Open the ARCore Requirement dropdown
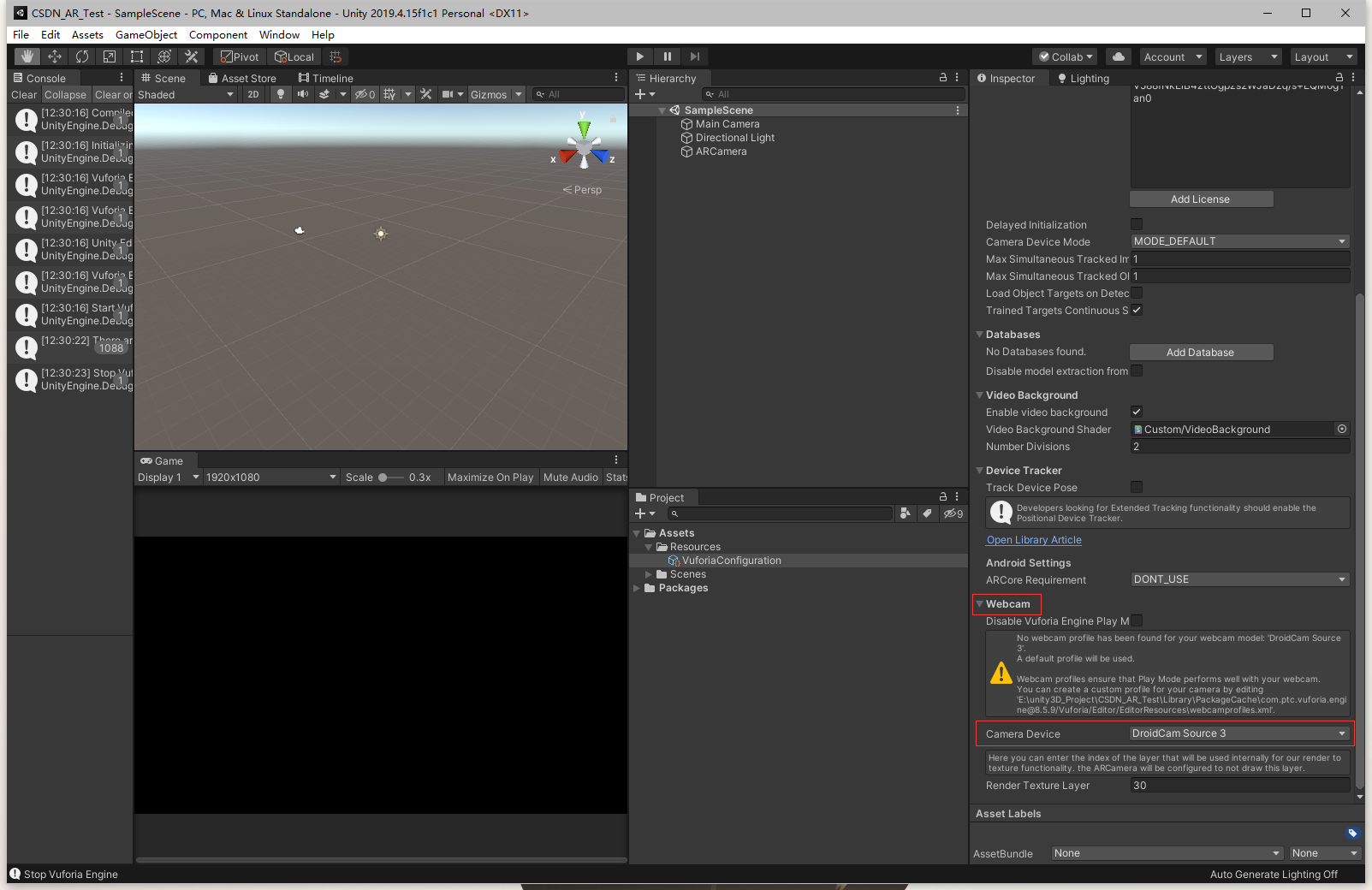The width and height of the screenshot is (1372, 890). (1238, 578)
